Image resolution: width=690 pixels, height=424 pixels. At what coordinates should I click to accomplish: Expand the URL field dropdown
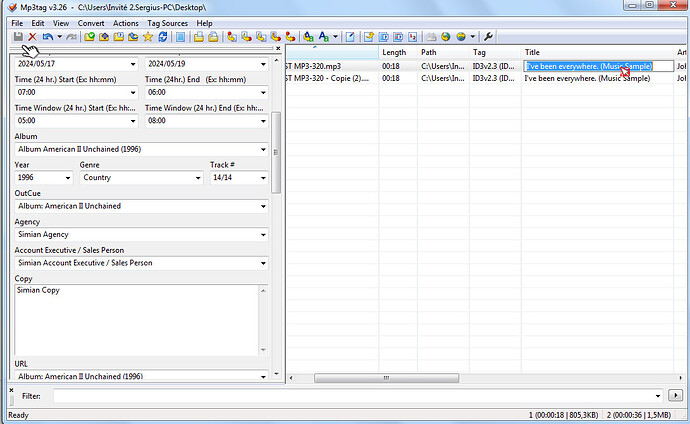(263, 376)
